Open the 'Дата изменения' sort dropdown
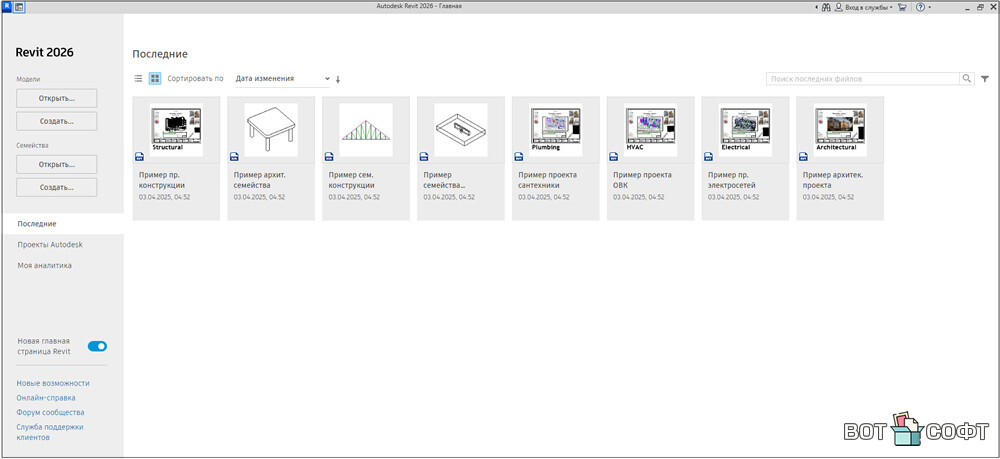Viewport: 1000px width, 459px height. coord(282,78)
